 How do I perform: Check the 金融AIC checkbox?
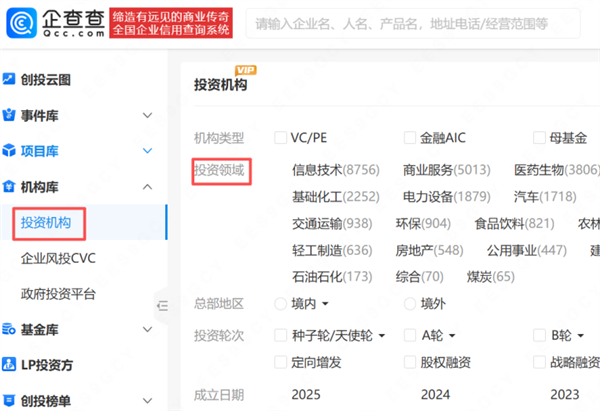click(x=410, y=138)
